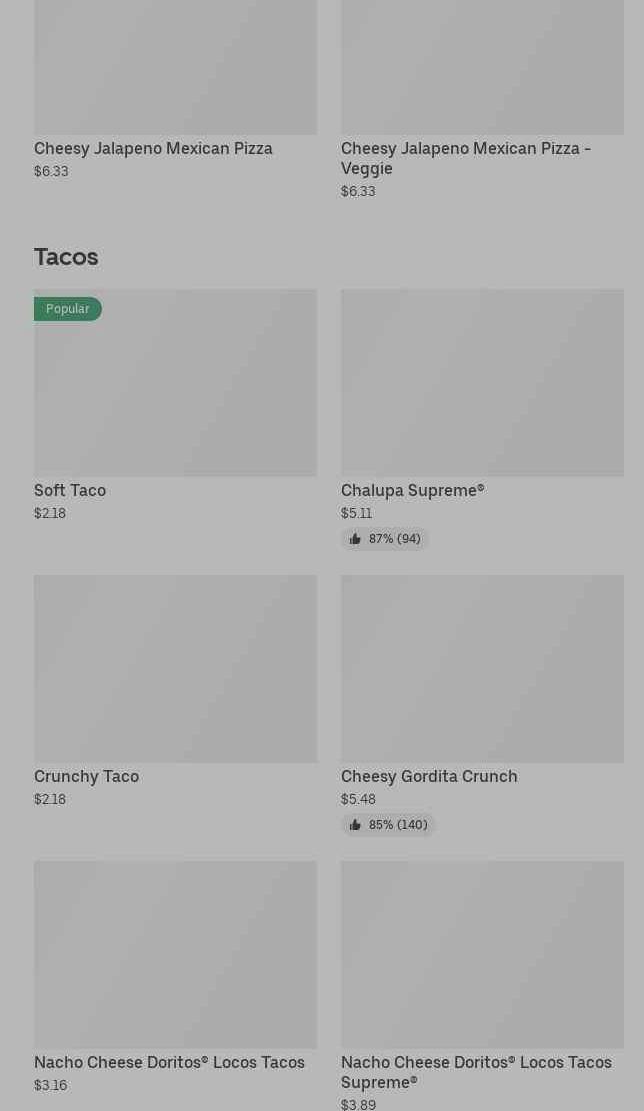Click thumbs-up icon under Cheesy Gordita Crunch
Viewport: 644px width, 1111px height.
pos(355,825)
